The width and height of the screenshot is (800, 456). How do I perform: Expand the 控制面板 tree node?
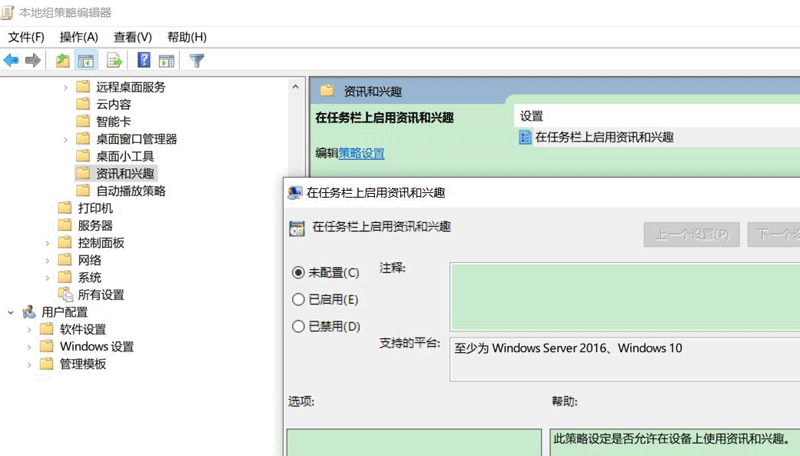pyautogui.click(x=48, y=243)
